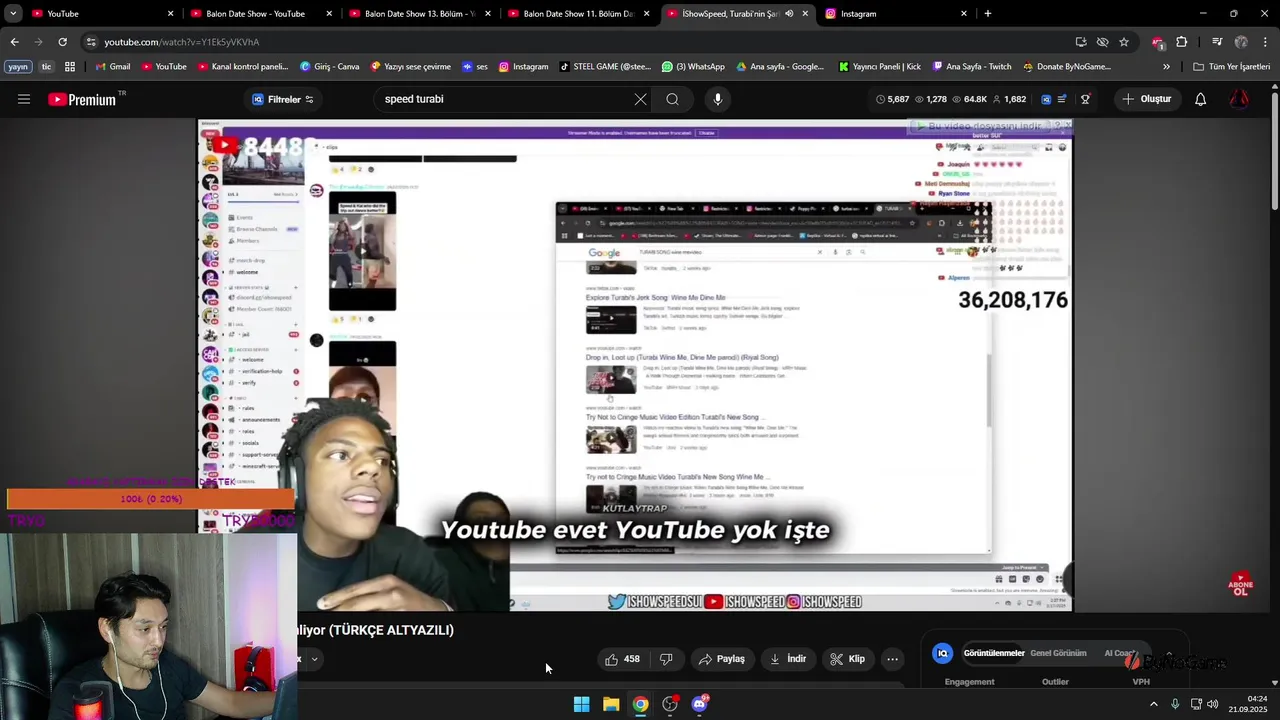
Task: Click the video player showing IShowSpeed stream
Action: (x=634, y=365)
